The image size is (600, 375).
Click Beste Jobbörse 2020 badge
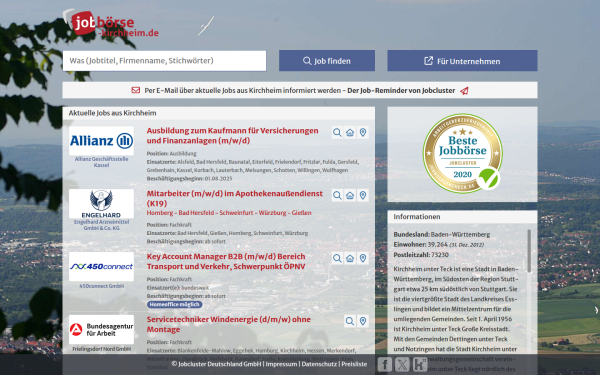pos(463,153)
